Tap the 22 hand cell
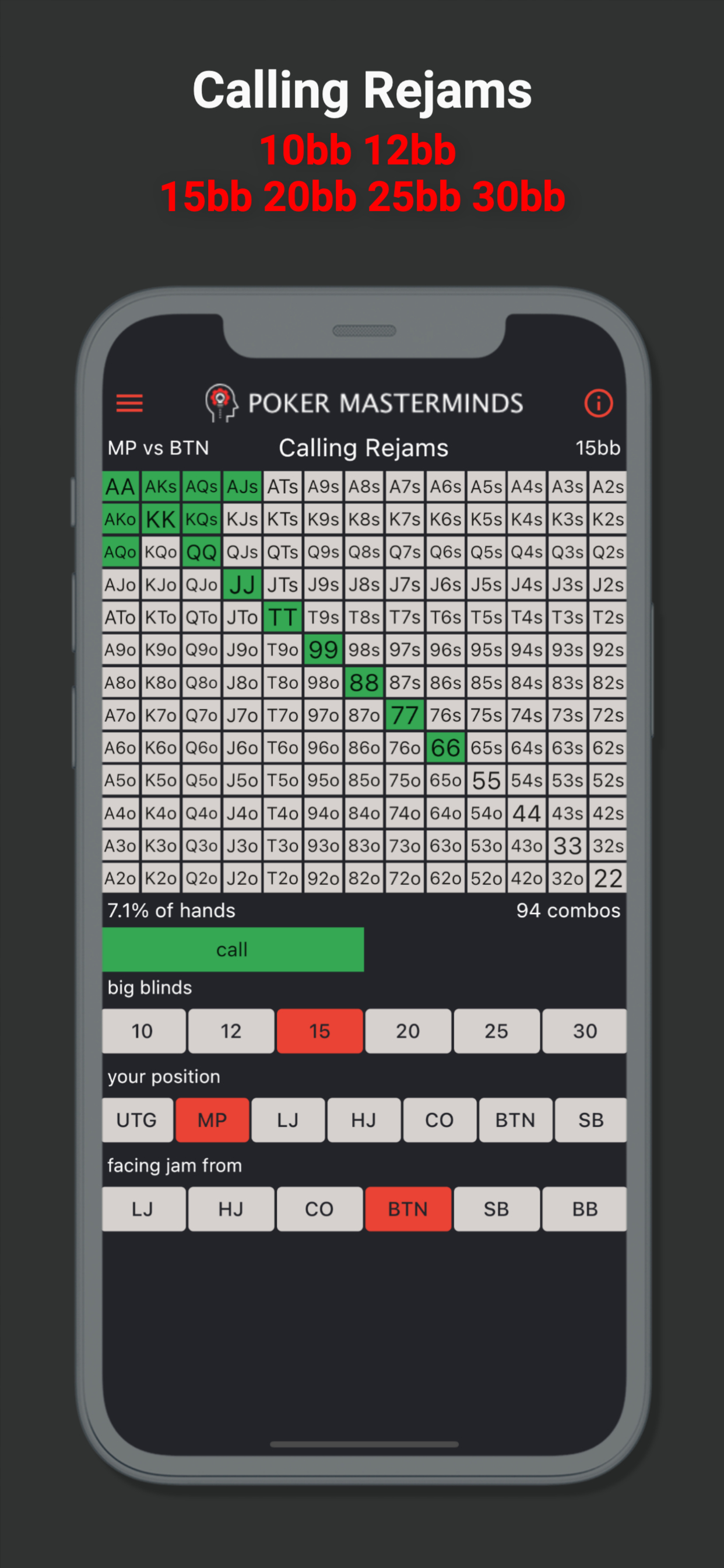724x1568 pixels. pyautogui.click(x=608, y=878)
